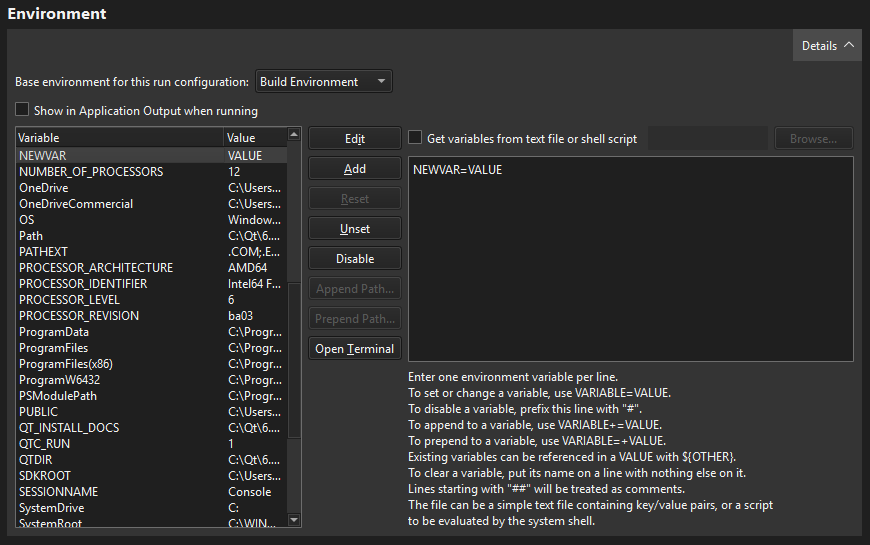The image size is (870, 545).
Task: Select the PSModulePath variable row
Action: pyautogui.click(x=151, y=396)
